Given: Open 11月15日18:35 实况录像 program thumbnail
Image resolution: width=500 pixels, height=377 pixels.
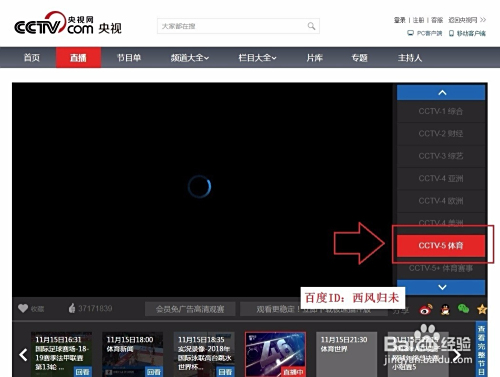Looking at the screenshot, I should pos(204,354).
